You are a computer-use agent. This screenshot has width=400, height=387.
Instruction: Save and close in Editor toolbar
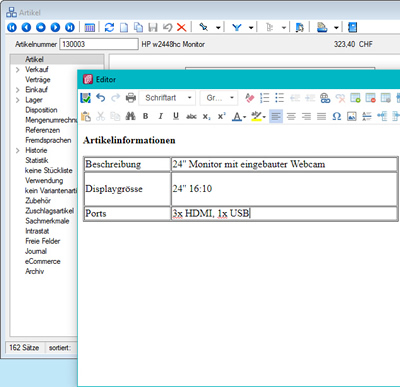point(86,98)
